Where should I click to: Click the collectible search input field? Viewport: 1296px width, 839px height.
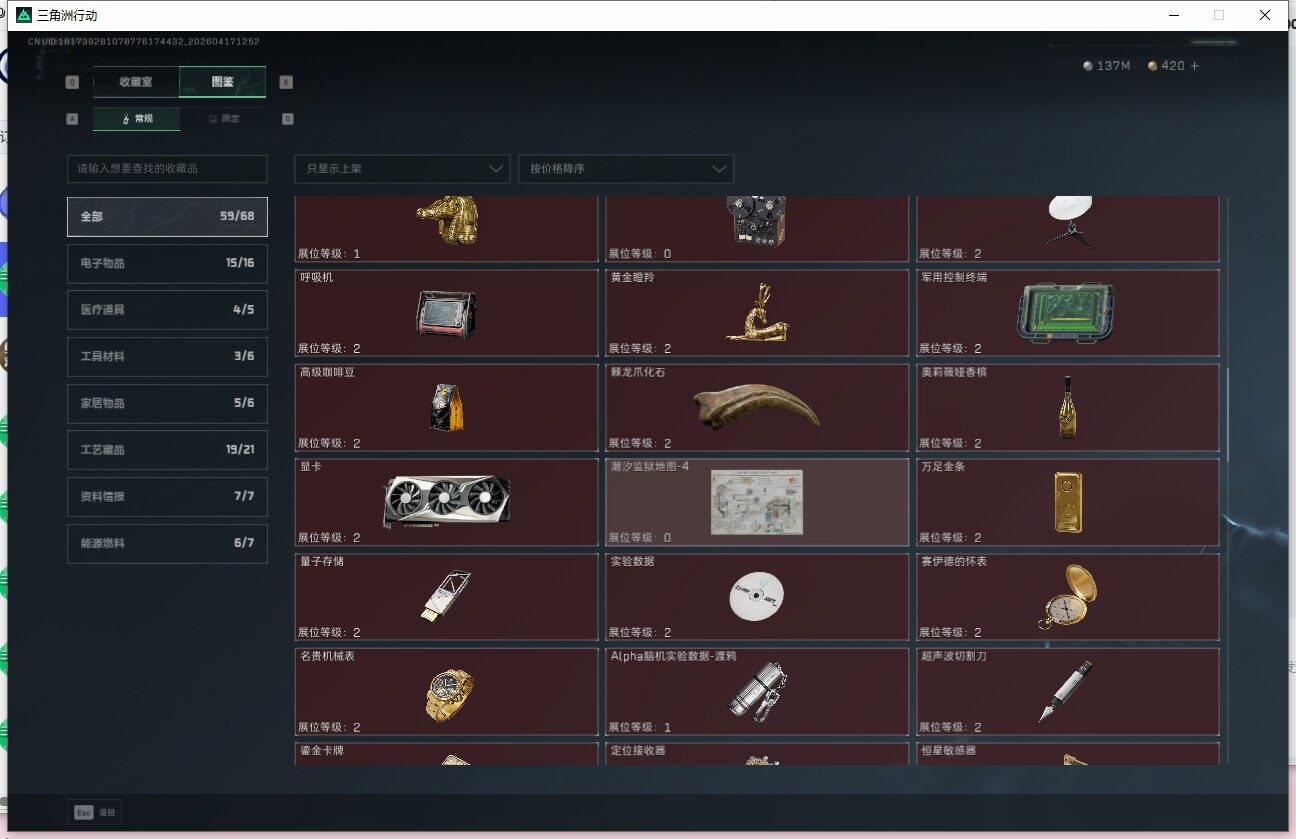[x=167, y=169]
